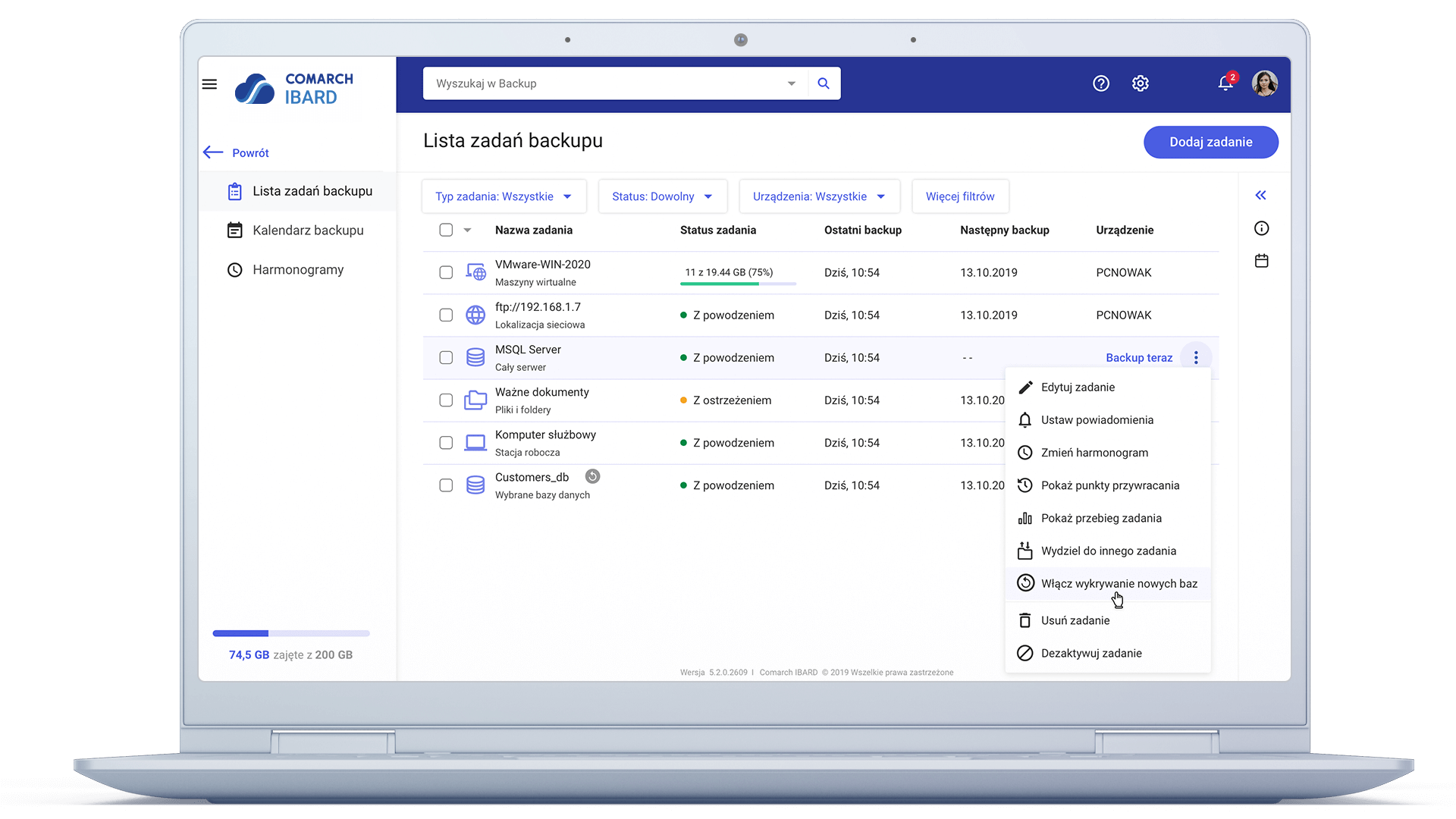Click the laptop icon of Komputer służbowy
This screenshot has height=819, width=1456.
click(475, 442)
